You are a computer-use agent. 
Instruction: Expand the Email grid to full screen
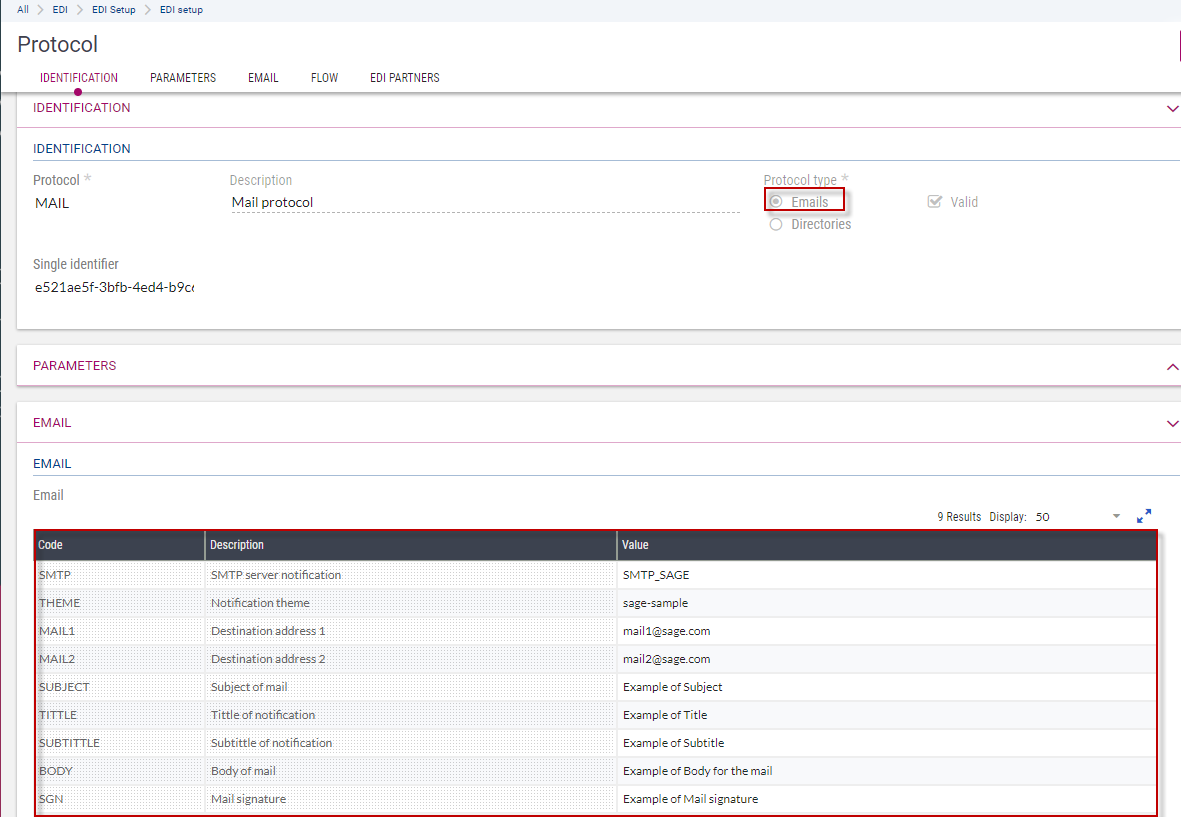click(x=1144, y=516)
